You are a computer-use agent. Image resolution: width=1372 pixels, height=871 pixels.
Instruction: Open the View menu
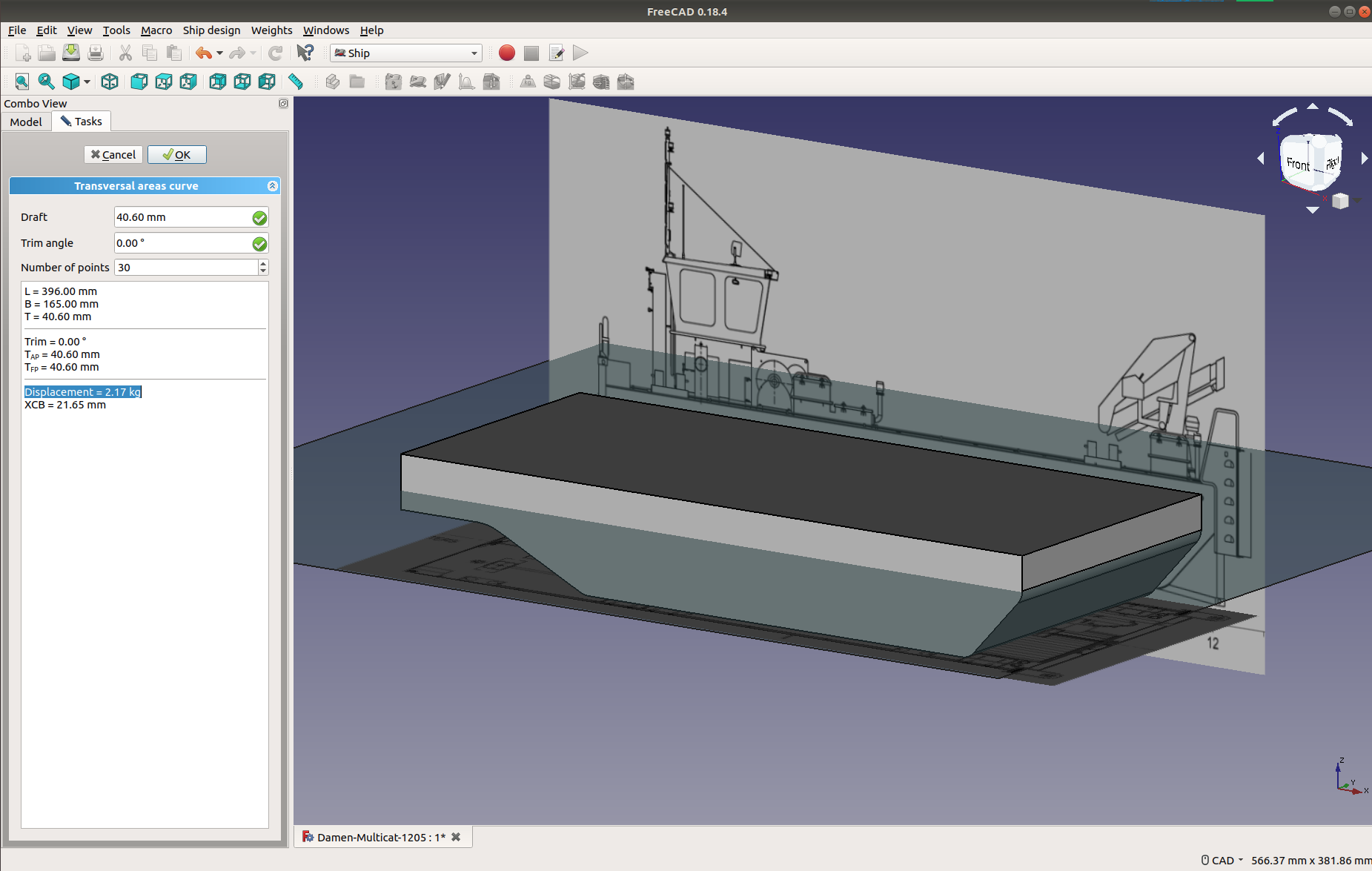[79, 30]
